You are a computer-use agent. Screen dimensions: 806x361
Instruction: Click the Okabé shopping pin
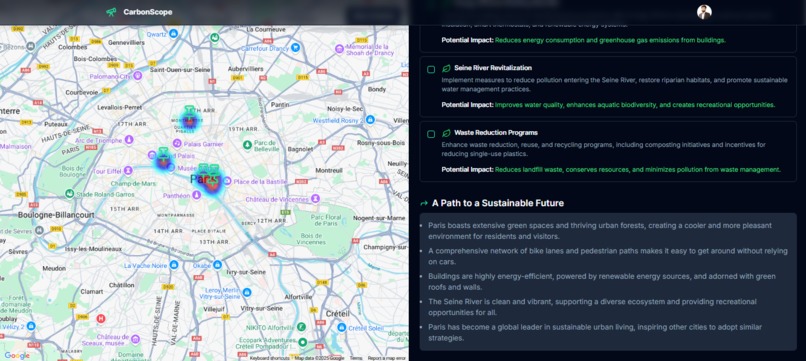point(217,265)
